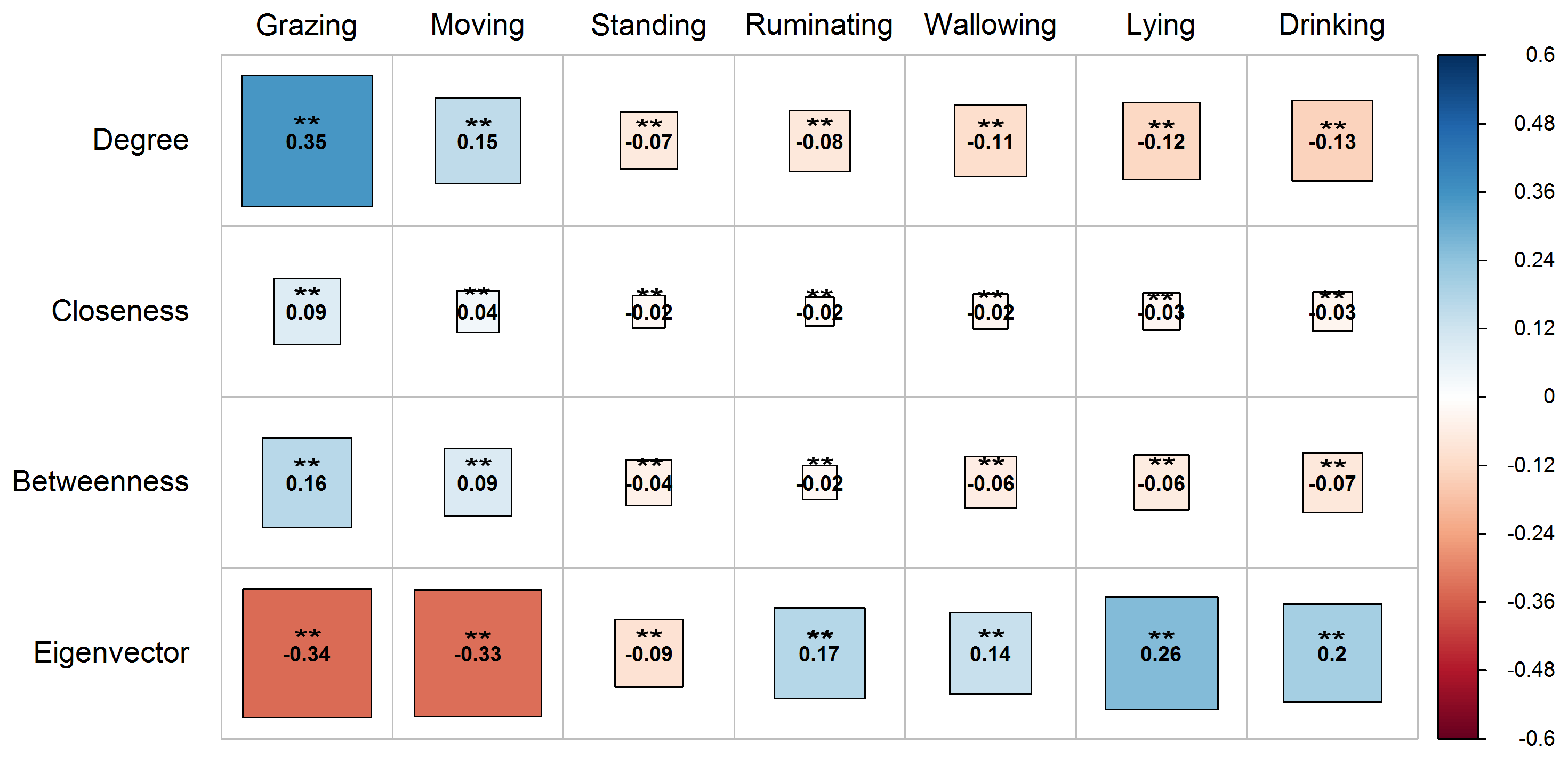1568x759 pixels.
Task: Click the Grazing column header
Action: (x=306, y=26)
